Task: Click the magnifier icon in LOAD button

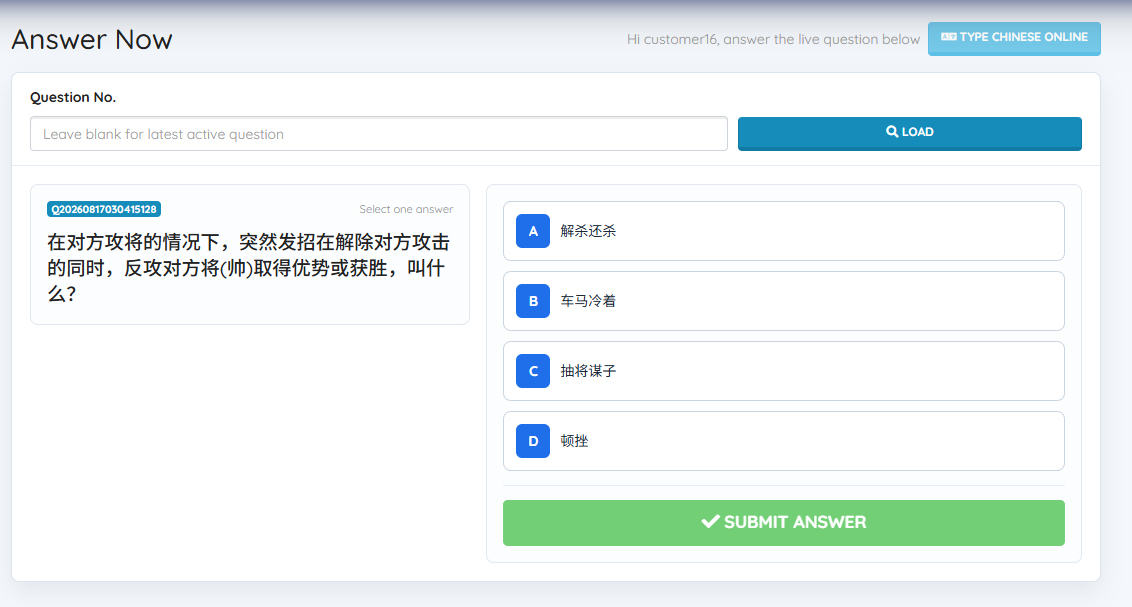Action: coord(892,132)
